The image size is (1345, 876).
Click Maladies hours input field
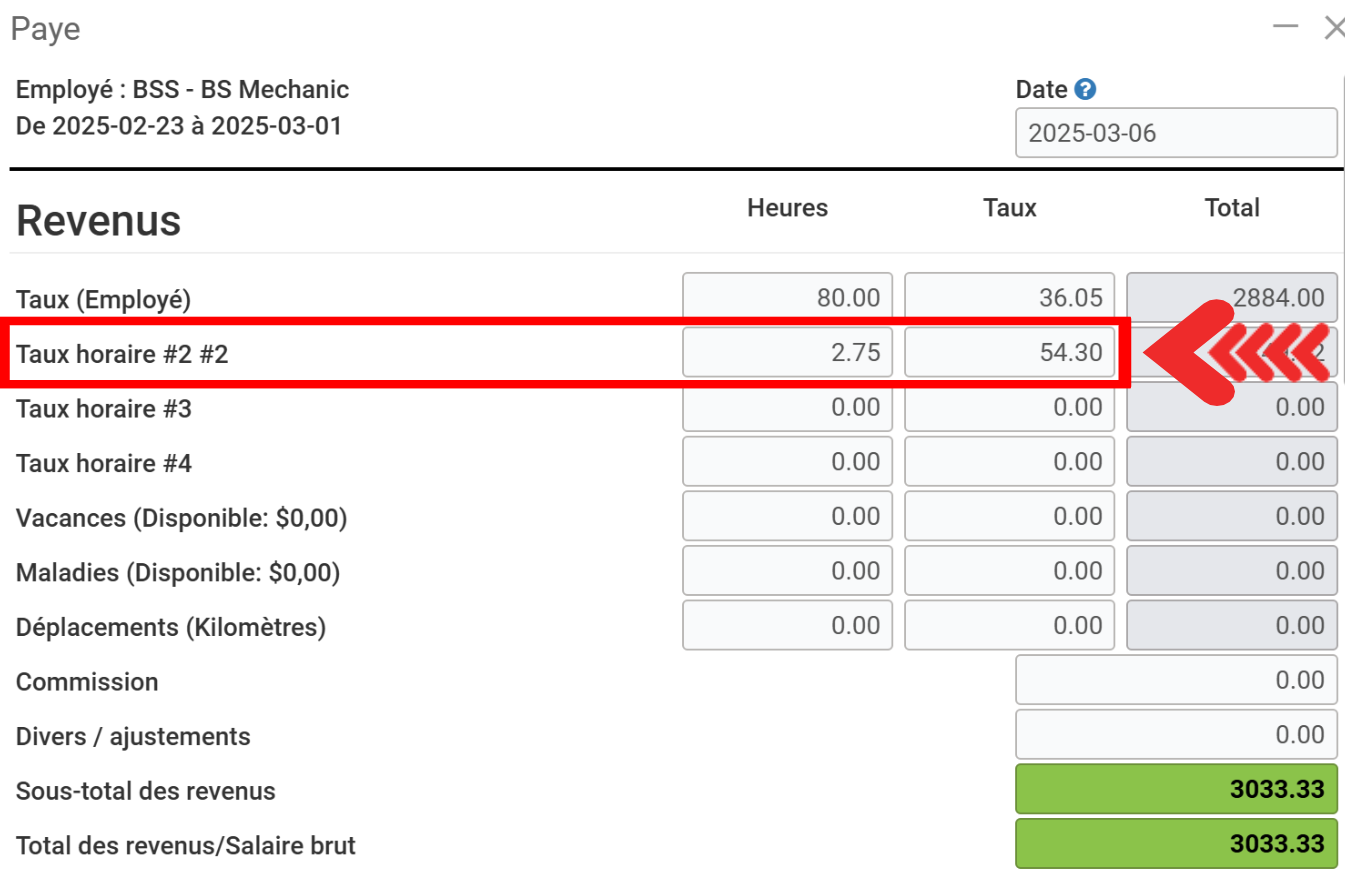(x=787, y=571)
